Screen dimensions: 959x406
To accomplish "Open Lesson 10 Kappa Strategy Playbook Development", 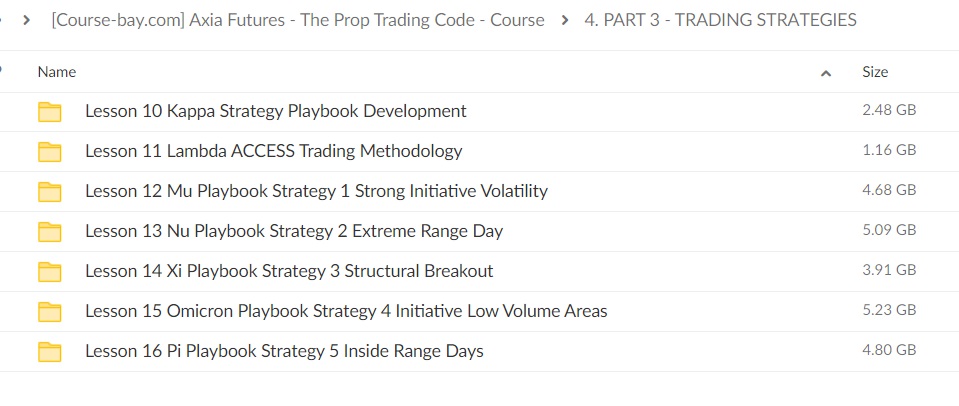I will [x=276, y=111].
